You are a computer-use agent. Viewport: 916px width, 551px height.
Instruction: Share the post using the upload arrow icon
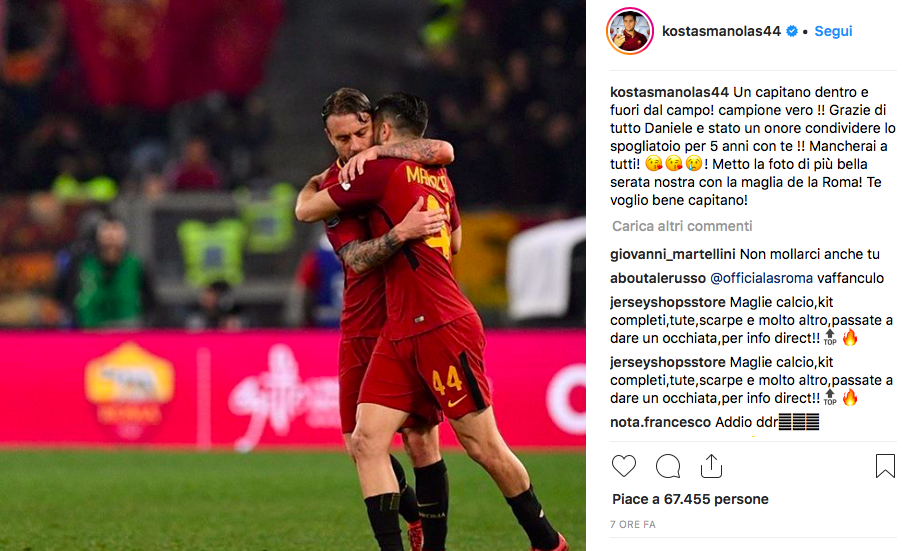pos(711,466)
